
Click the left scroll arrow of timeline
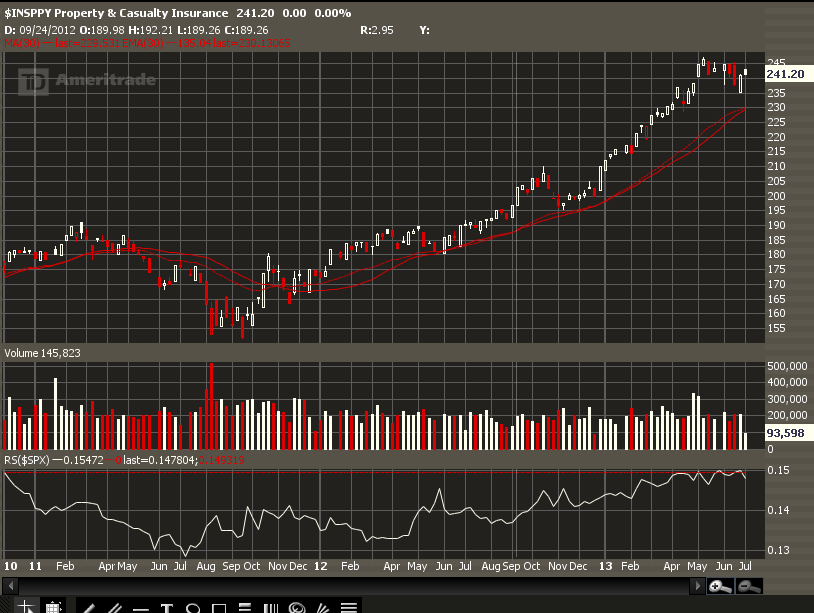(x=10, y=586)
